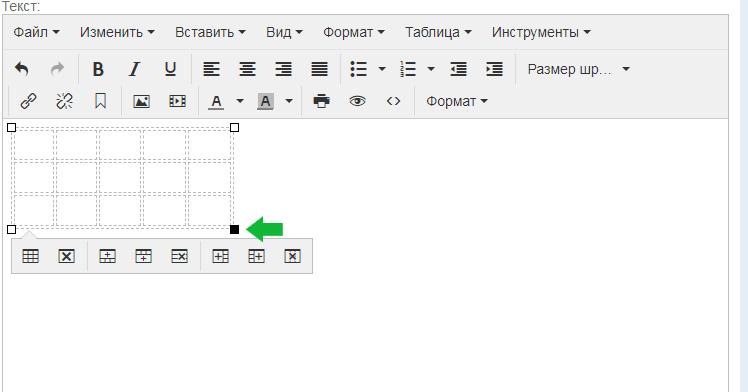Screen dimensions: 748x392
Task: Insert a bulleted list
Action: coord(359,69)
